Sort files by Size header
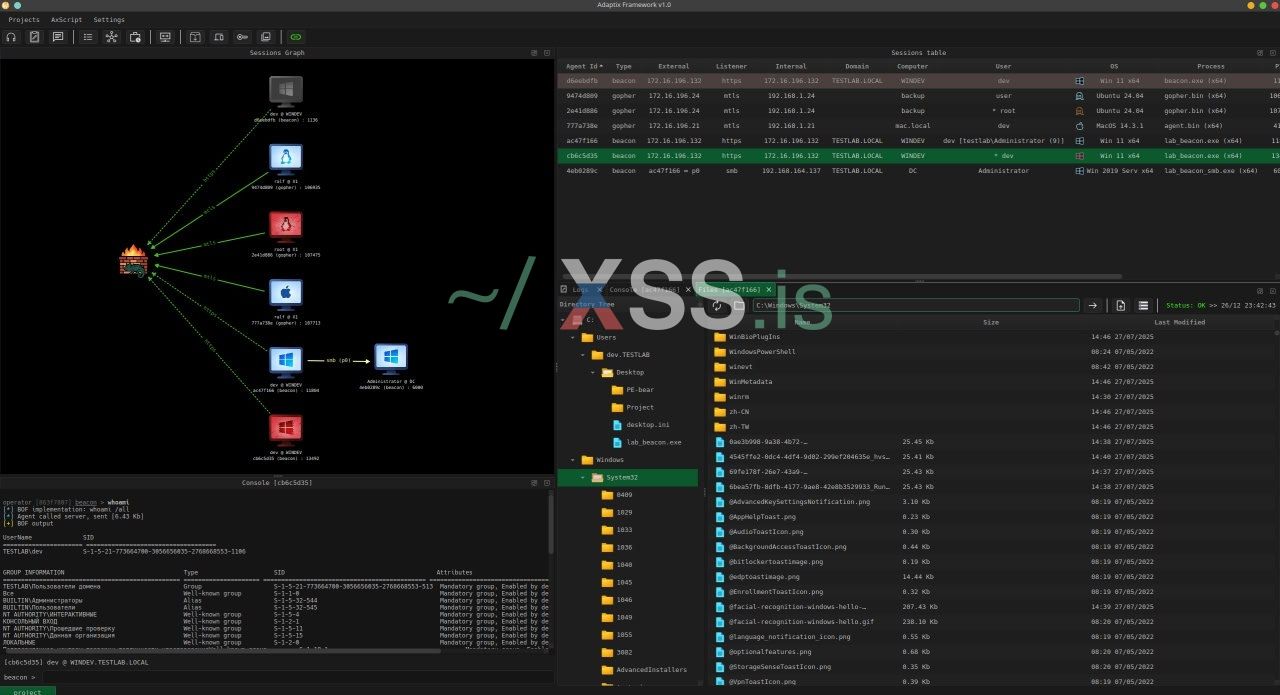1280x695 pixels. 991,322
